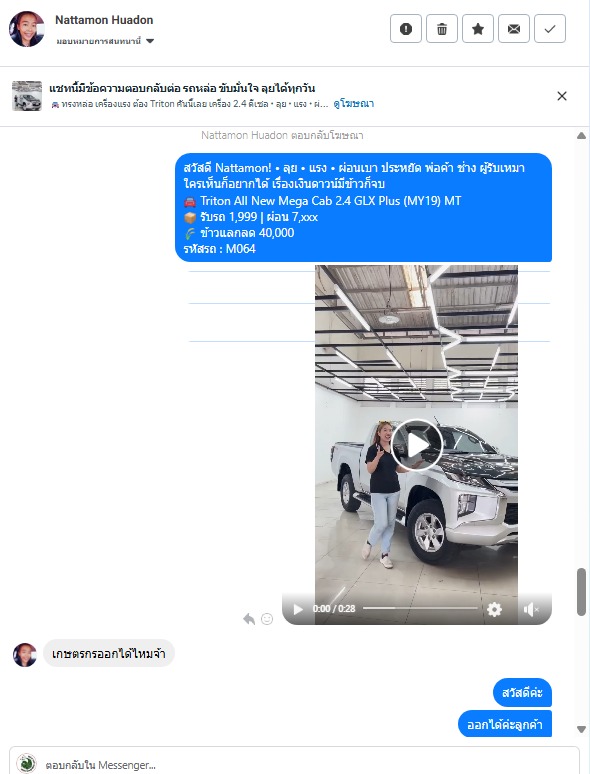
Task: Click the Messenger reply input field
Action: [294, 762]
